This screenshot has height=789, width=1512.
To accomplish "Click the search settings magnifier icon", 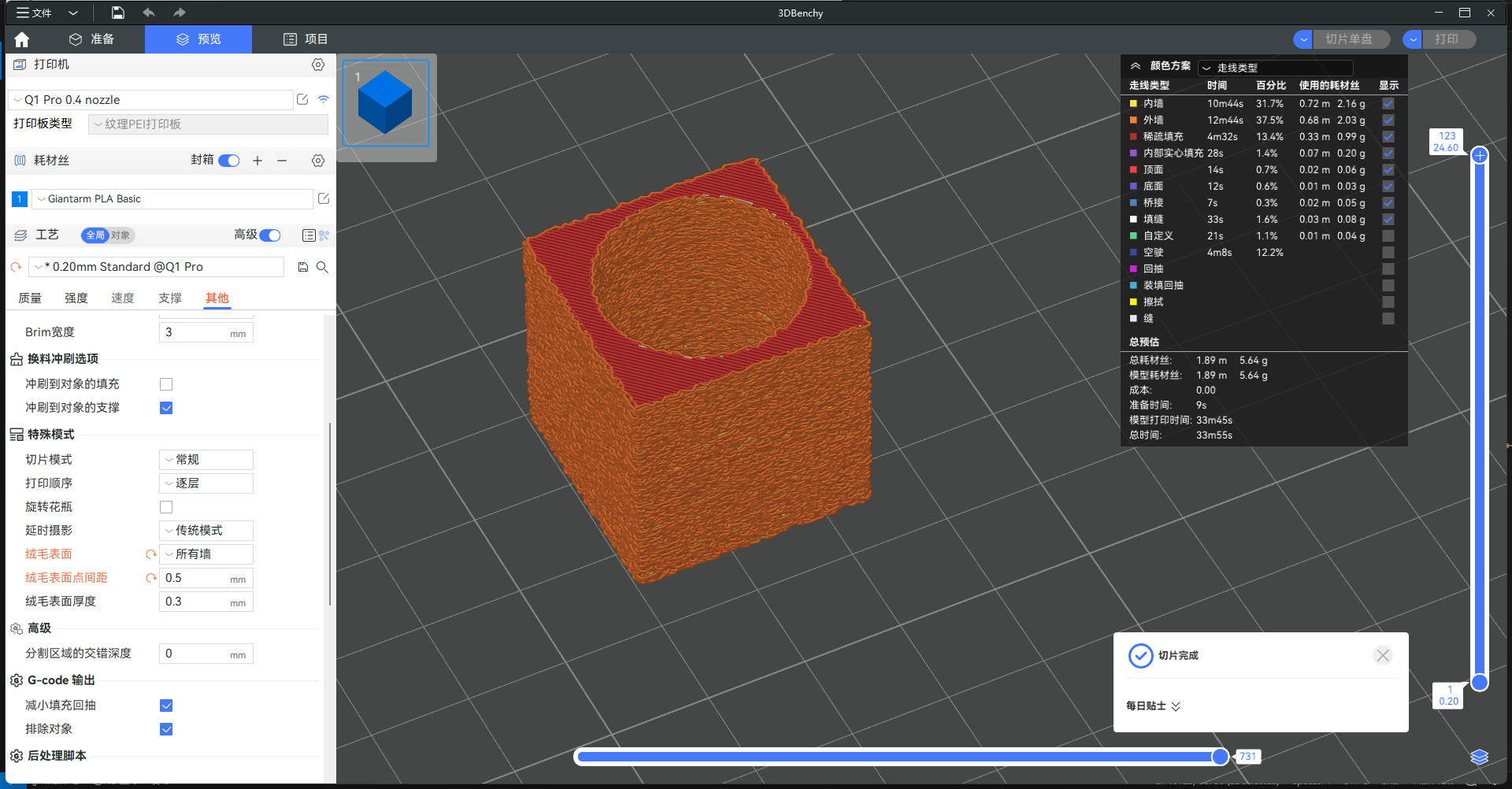I will [322, 267].
